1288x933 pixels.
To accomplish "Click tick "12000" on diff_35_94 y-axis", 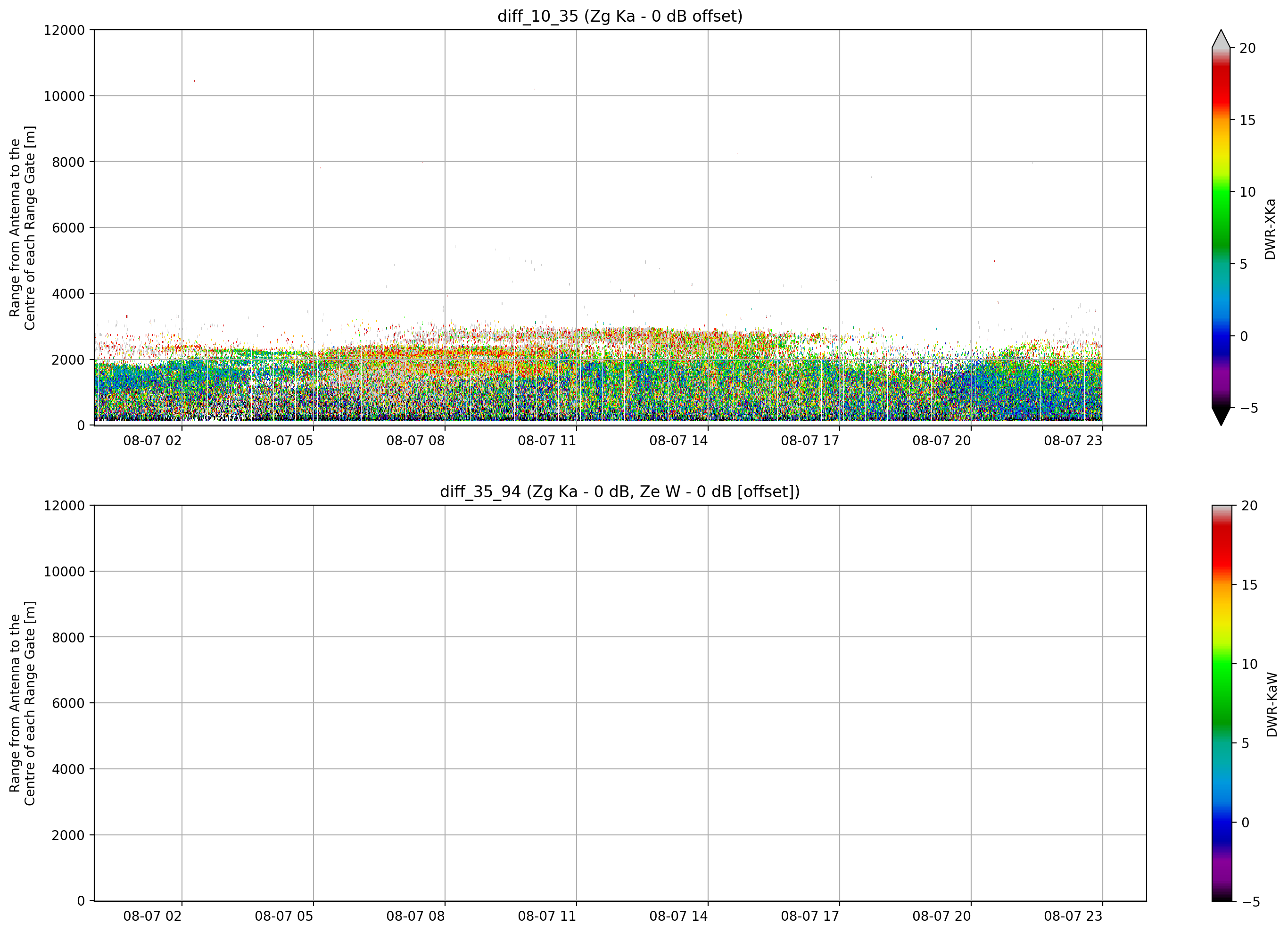I will [x=64, y=506].
